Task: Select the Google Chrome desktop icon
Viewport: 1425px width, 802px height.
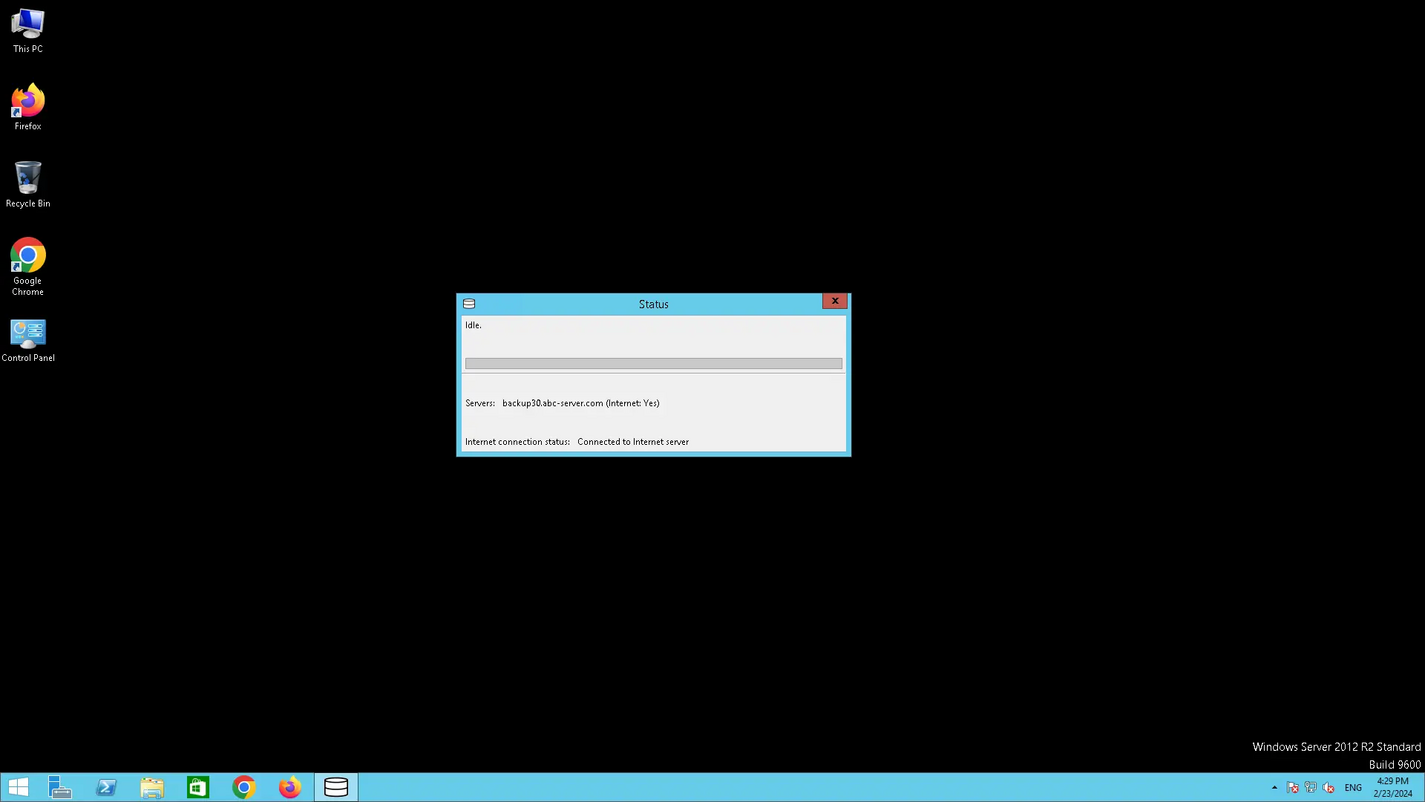Action: (27, 258)
